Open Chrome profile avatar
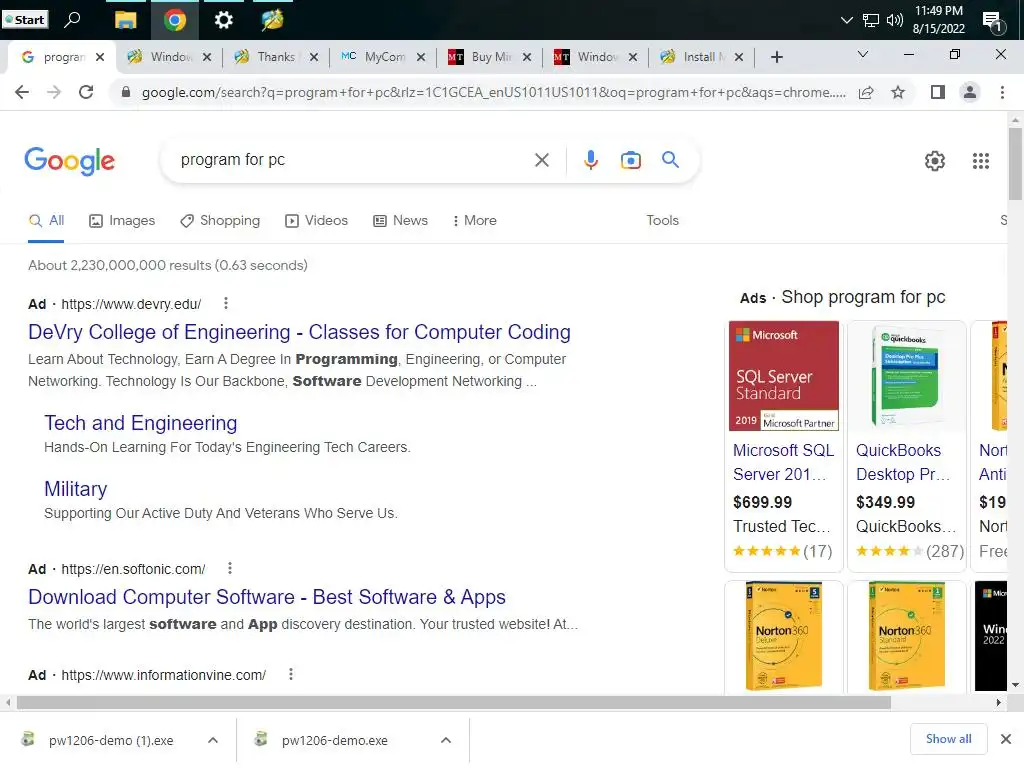1024x768 pixels. click(x=970, y=92)
